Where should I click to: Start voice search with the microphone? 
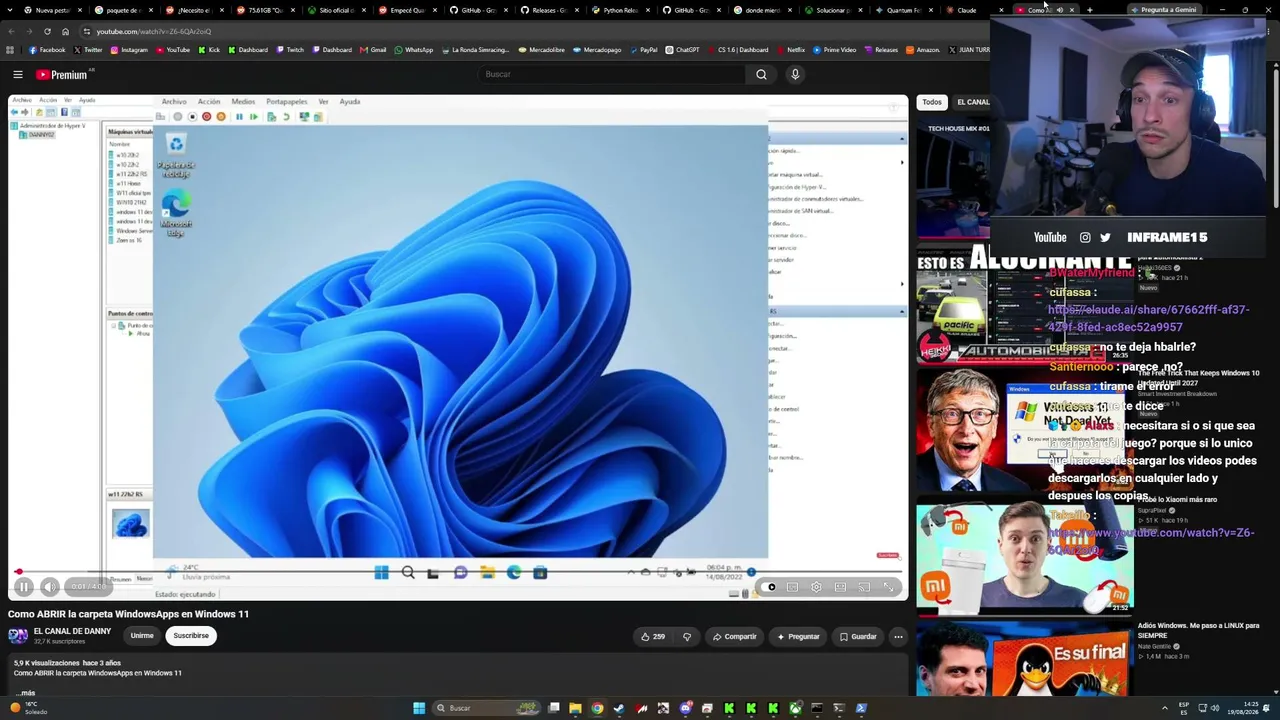tap(795, 74)
